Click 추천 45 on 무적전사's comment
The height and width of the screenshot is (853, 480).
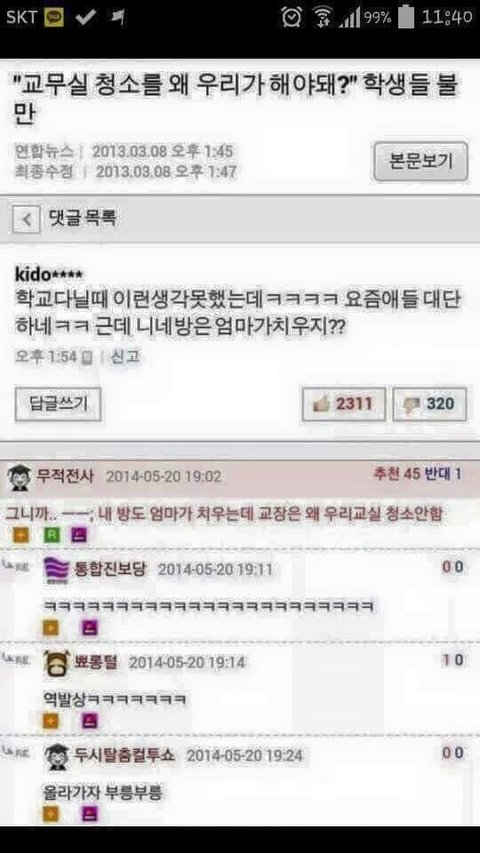point(396,474)
